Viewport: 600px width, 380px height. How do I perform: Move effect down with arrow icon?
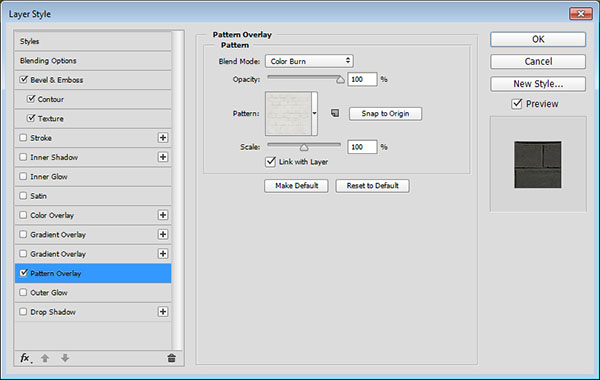point(65,358)
